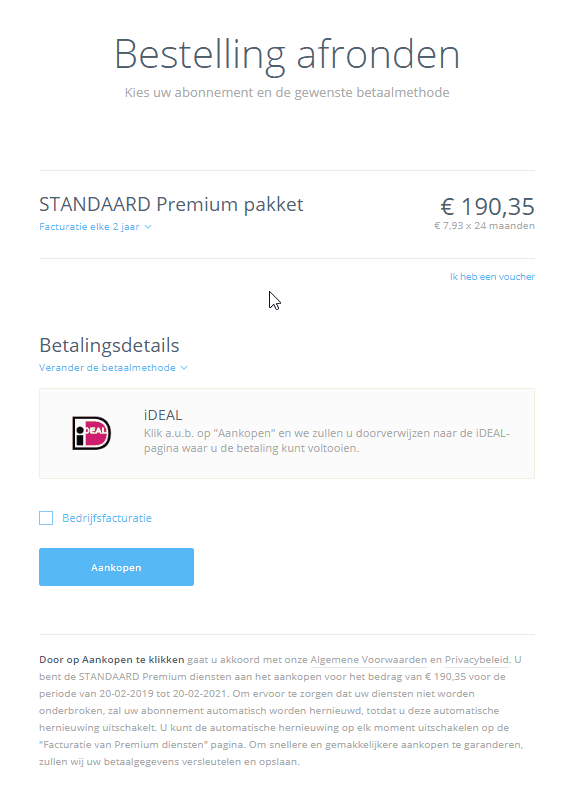Open the 'Algemene Voorwaarden' link
573x807 pixels.
(369, 660)
